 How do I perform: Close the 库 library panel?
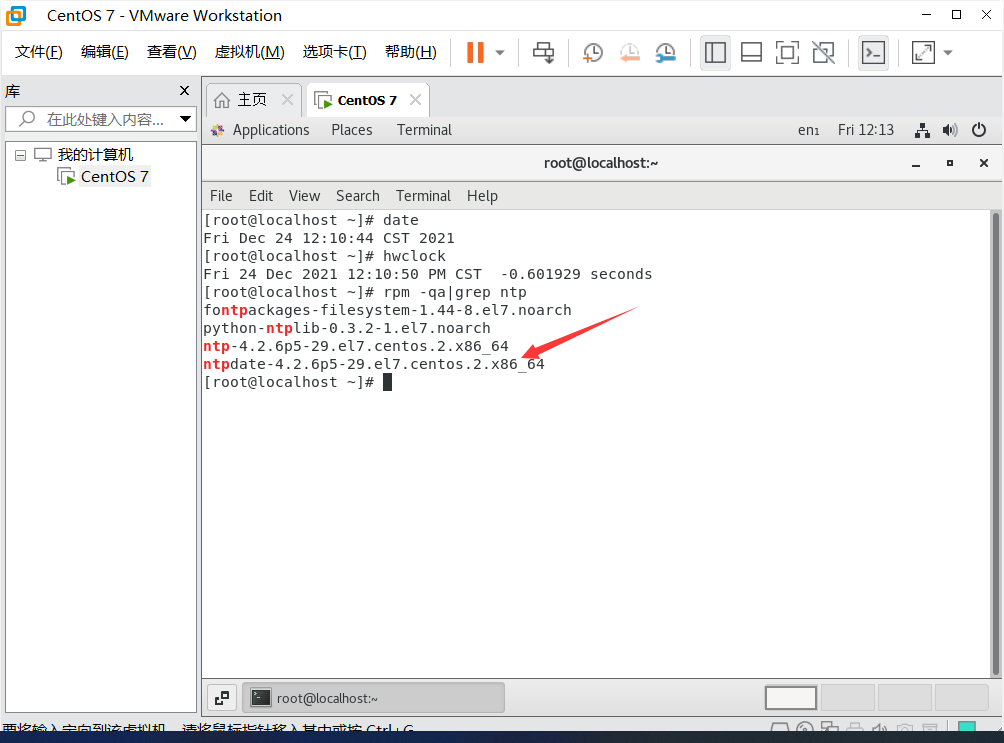click(x=184, y=91)
